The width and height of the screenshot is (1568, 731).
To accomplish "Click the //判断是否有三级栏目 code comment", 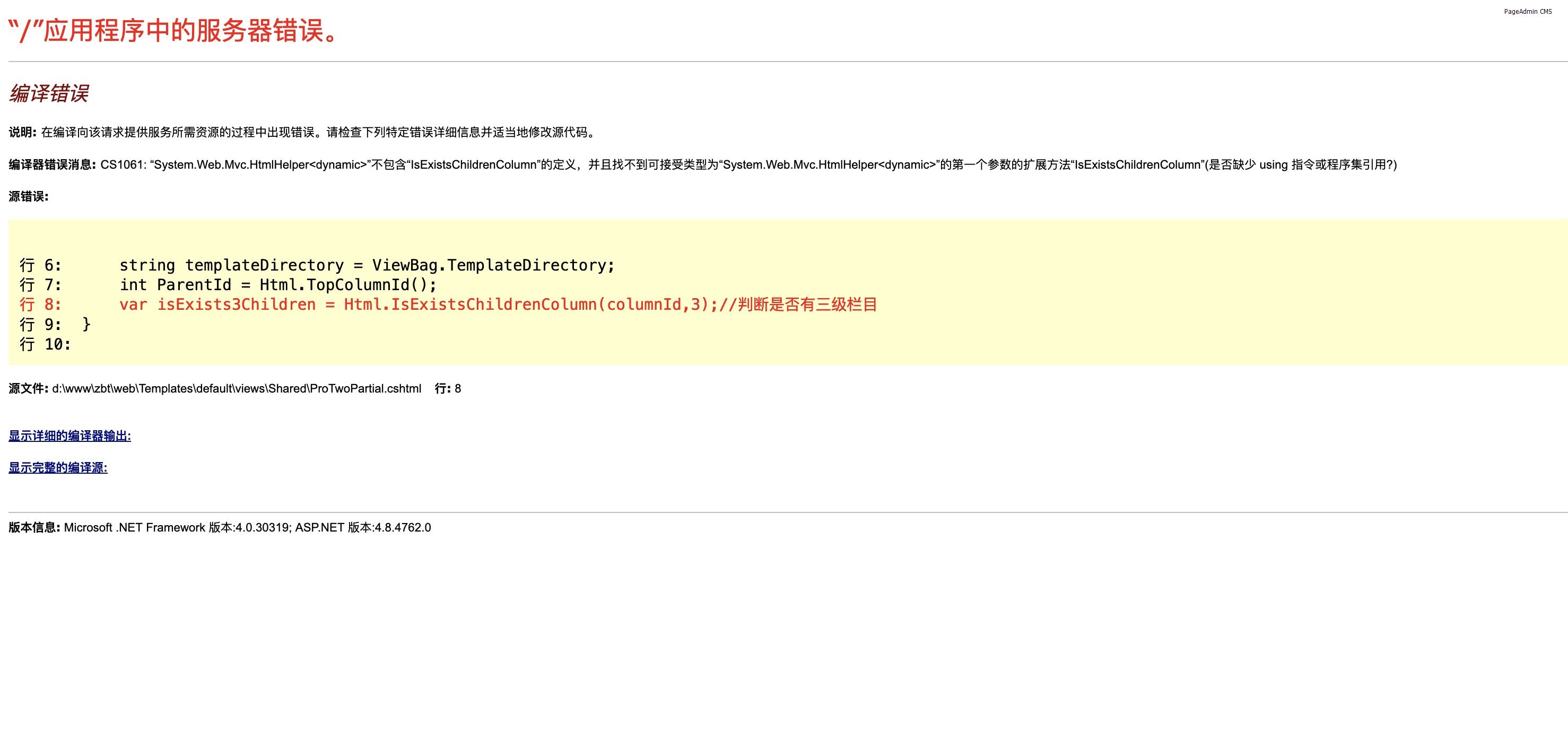I will pos(797,304).
